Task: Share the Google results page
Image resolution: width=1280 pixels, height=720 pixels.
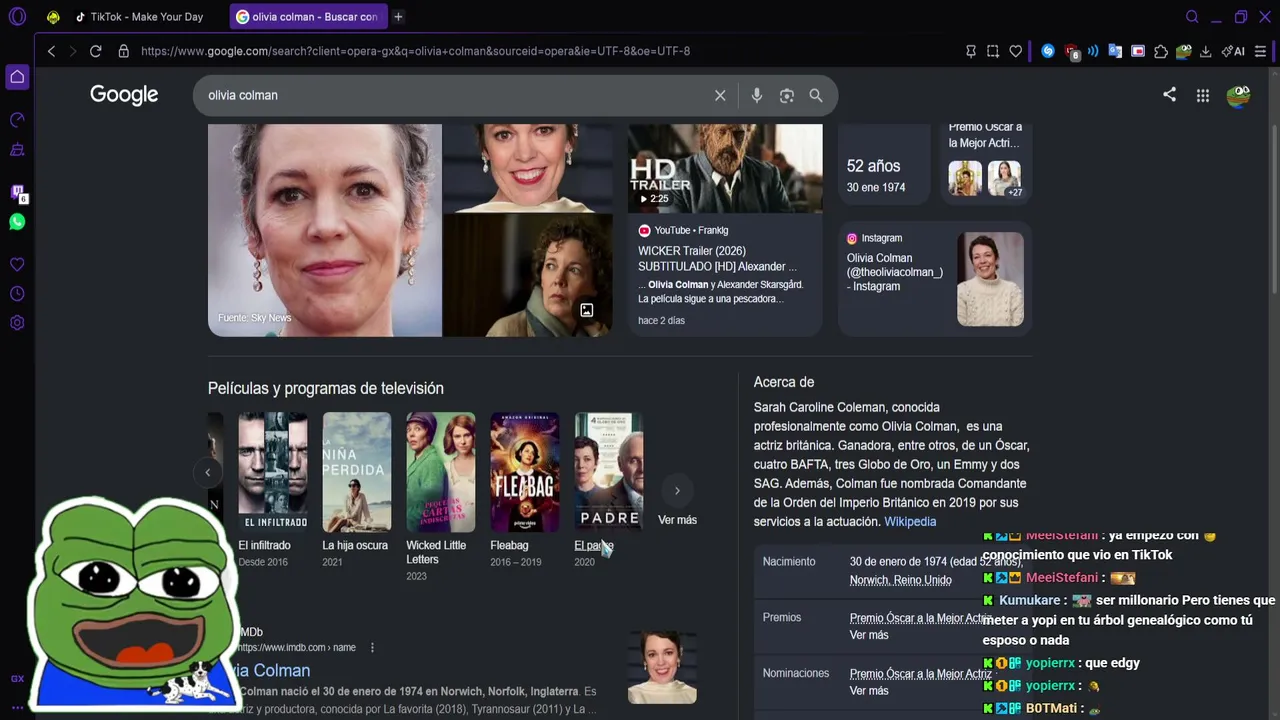Action: [1169, 95]
